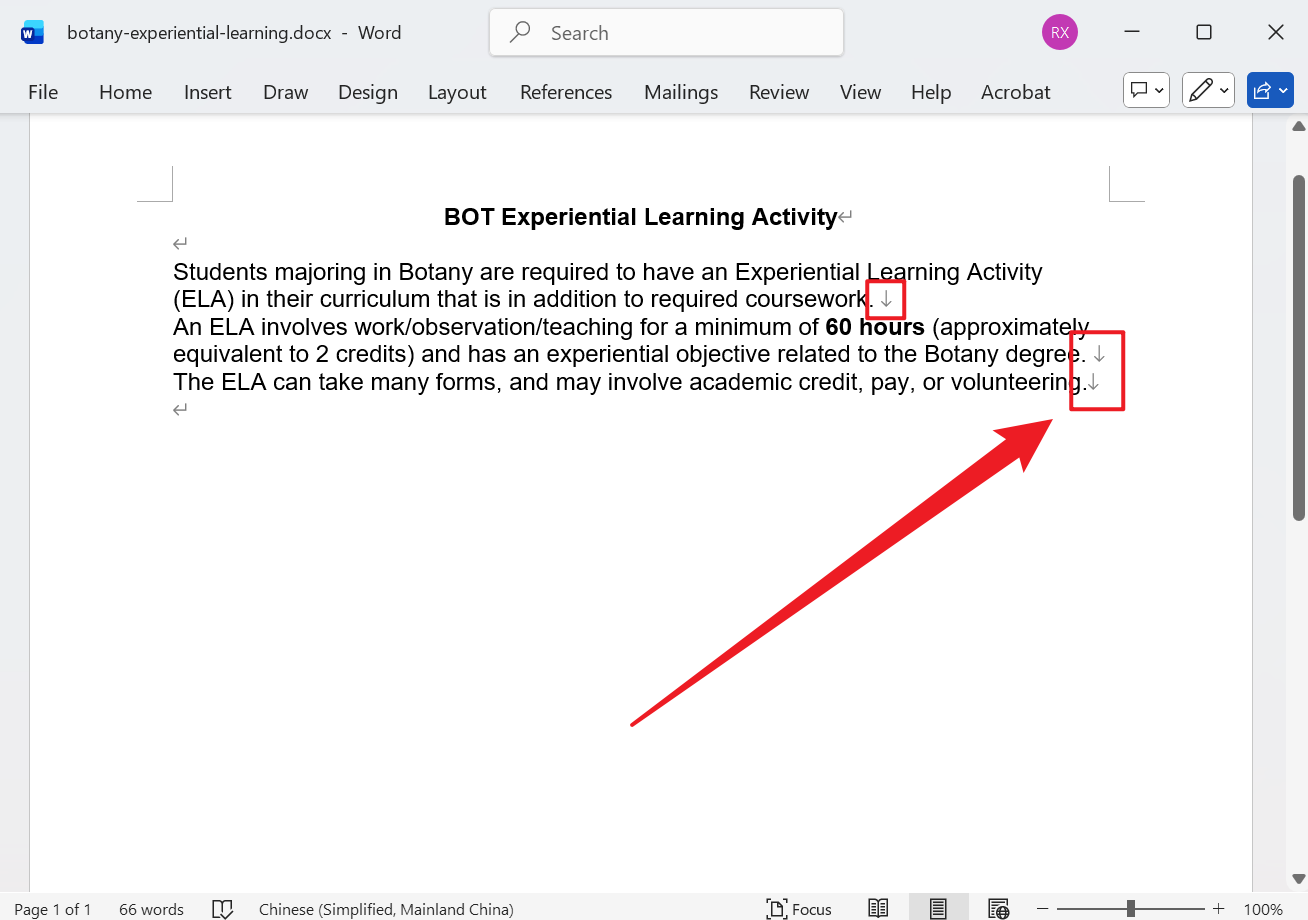The image size is (1308, 920).
Task: Minimize the Word window
Action: pyautogui.click(x=1132, y=32)
